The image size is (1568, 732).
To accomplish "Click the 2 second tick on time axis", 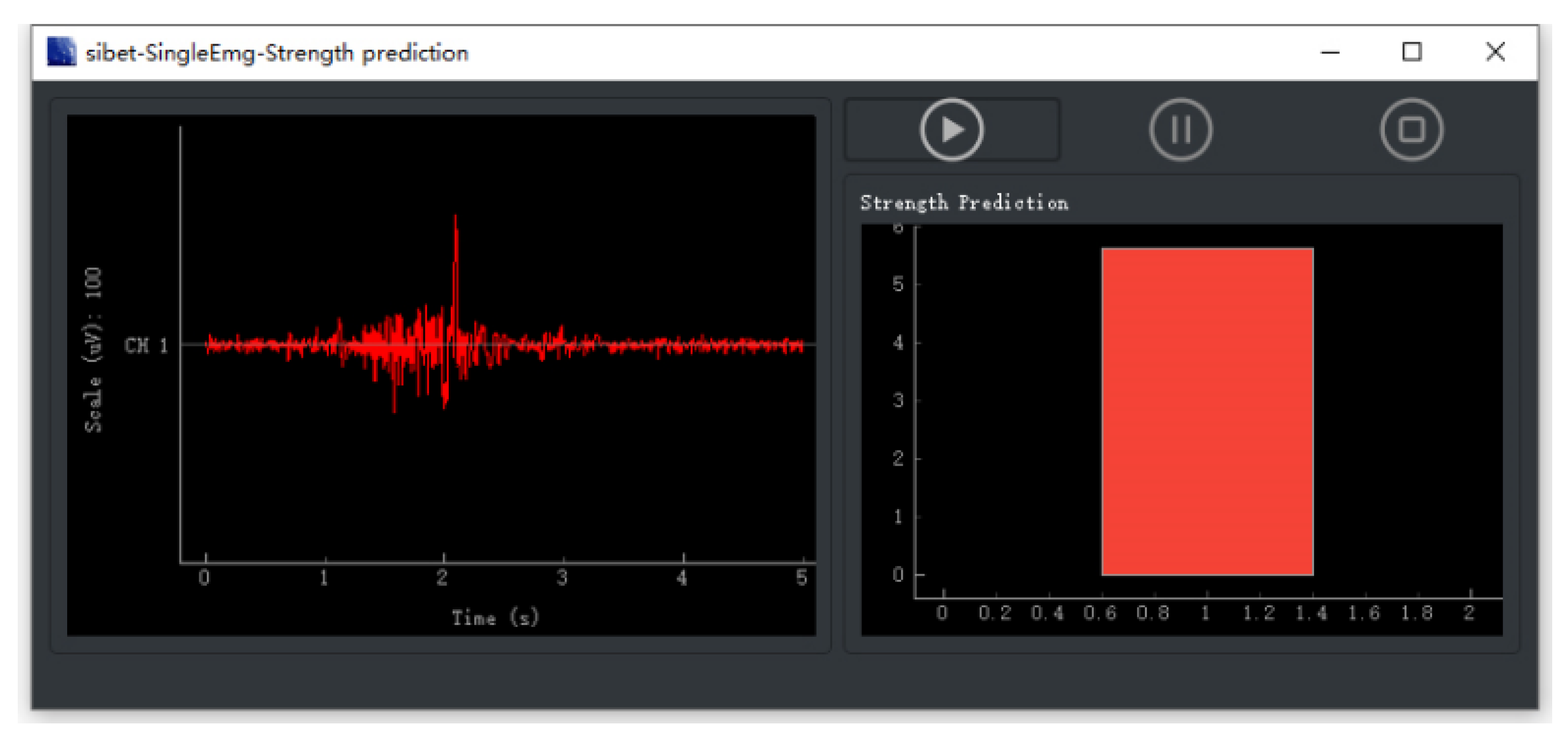I will pyautogui.click(x=443, y=577).
